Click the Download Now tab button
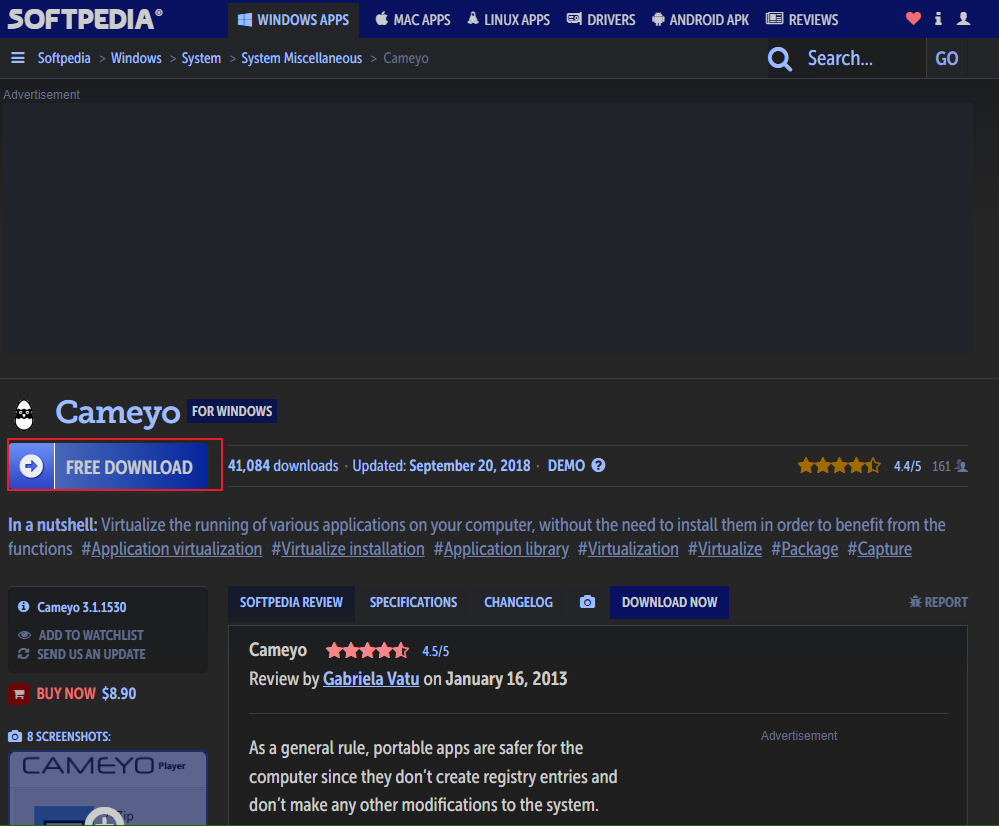 (x=670, y=602)
